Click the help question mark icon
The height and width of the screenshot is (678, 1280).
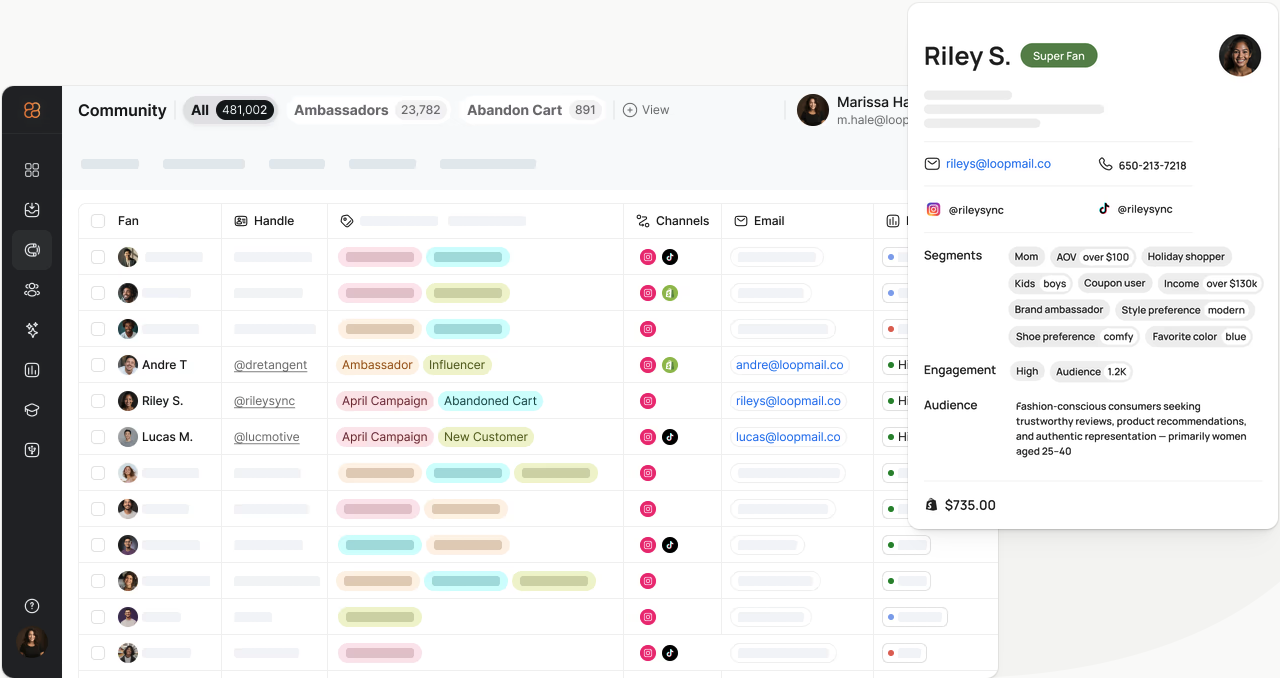[32, 606]
